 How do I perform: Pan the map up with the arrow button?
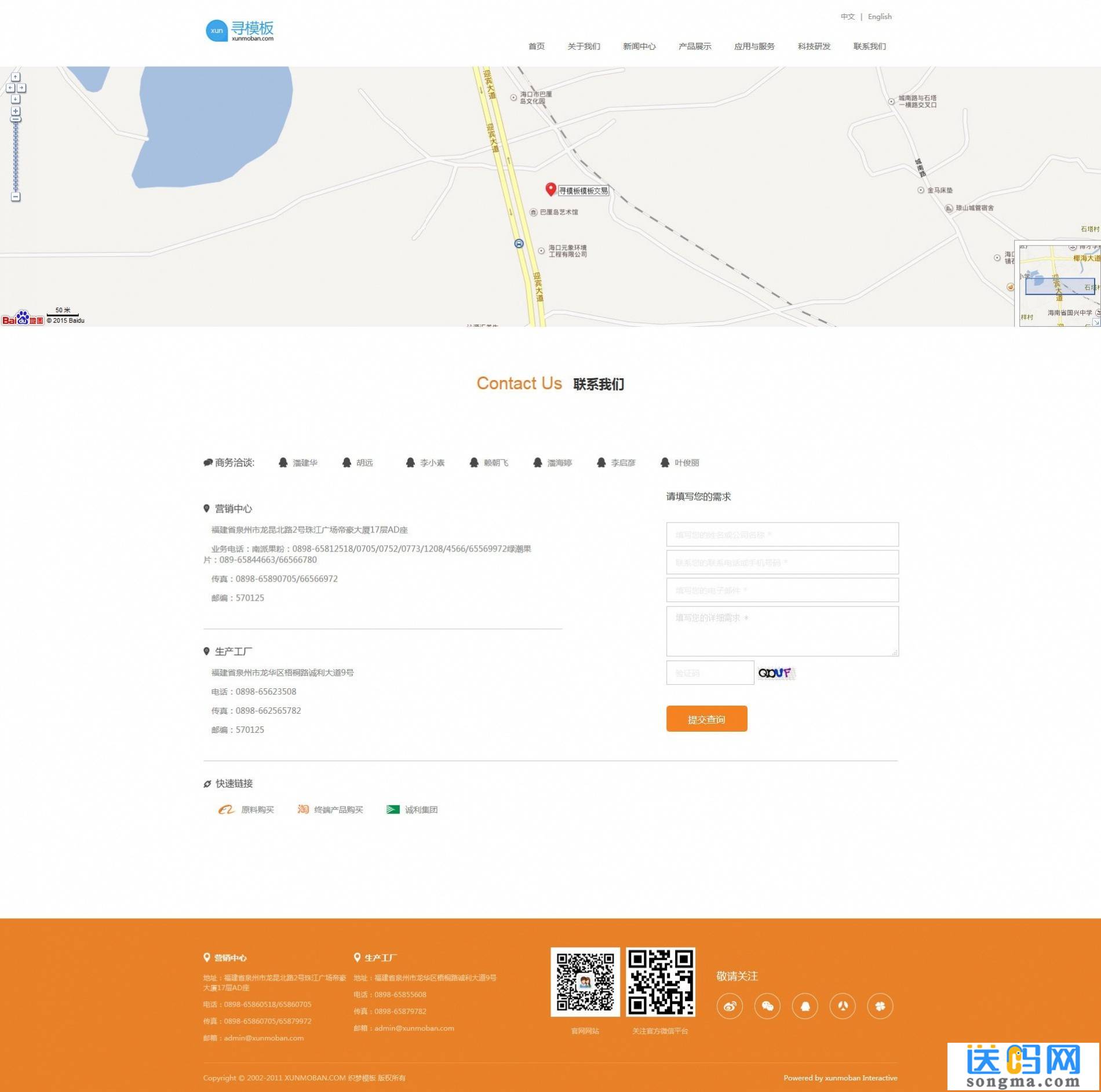pos(16,77)
